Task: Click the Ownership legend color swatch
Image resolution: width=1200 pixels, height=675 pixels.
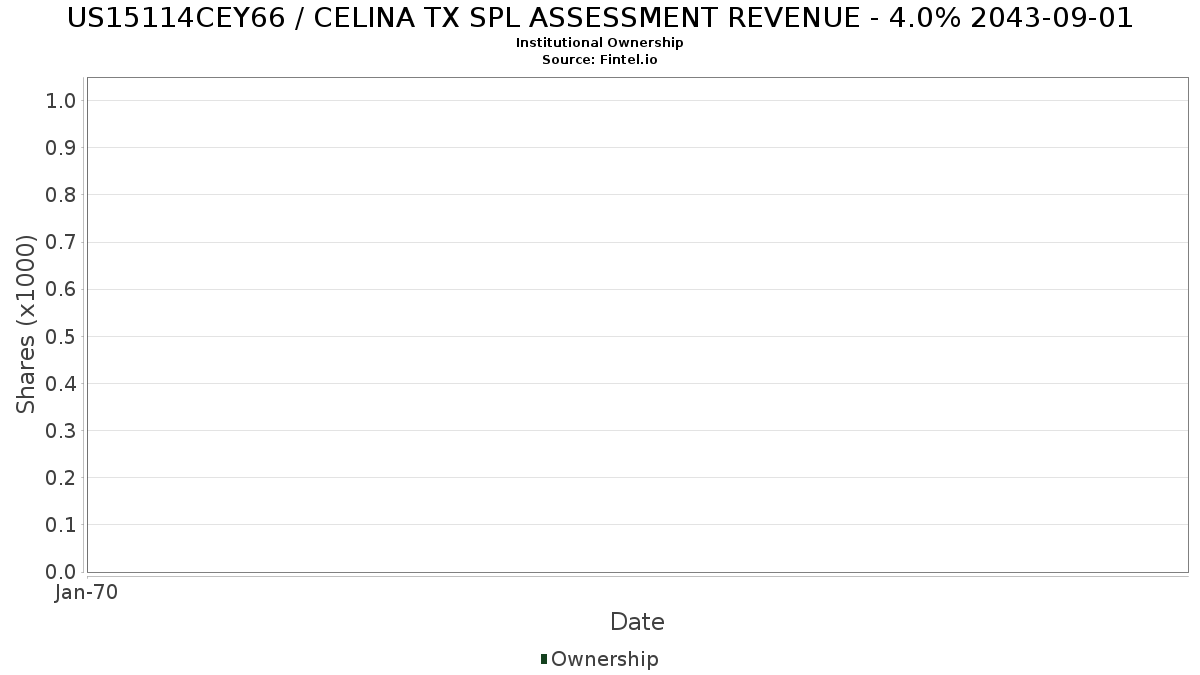Action: (x=544, y=659)
